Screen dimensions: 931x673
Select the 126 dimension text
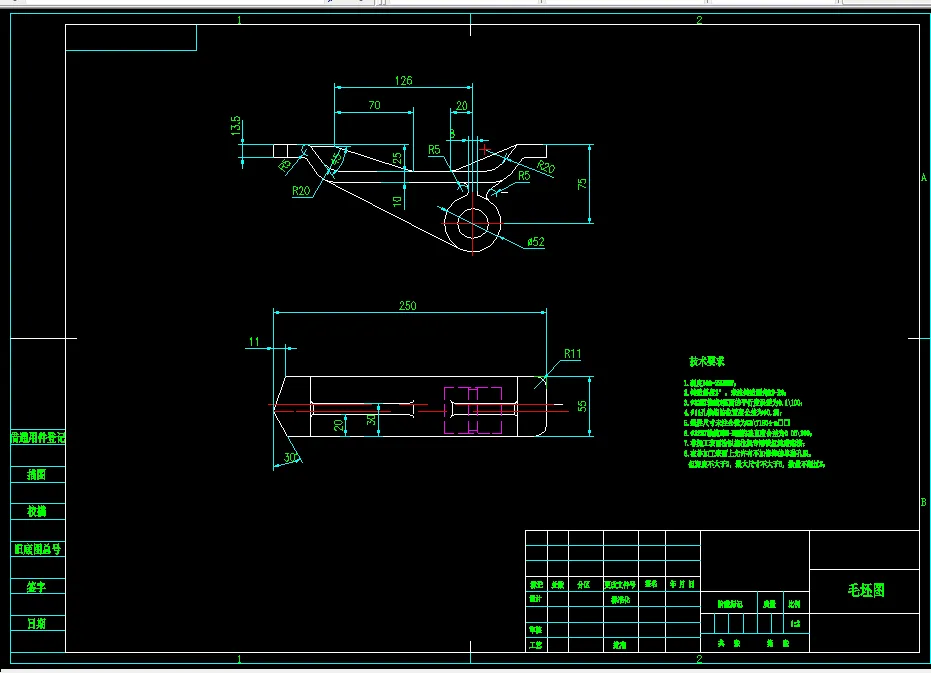tap(403, 80)
